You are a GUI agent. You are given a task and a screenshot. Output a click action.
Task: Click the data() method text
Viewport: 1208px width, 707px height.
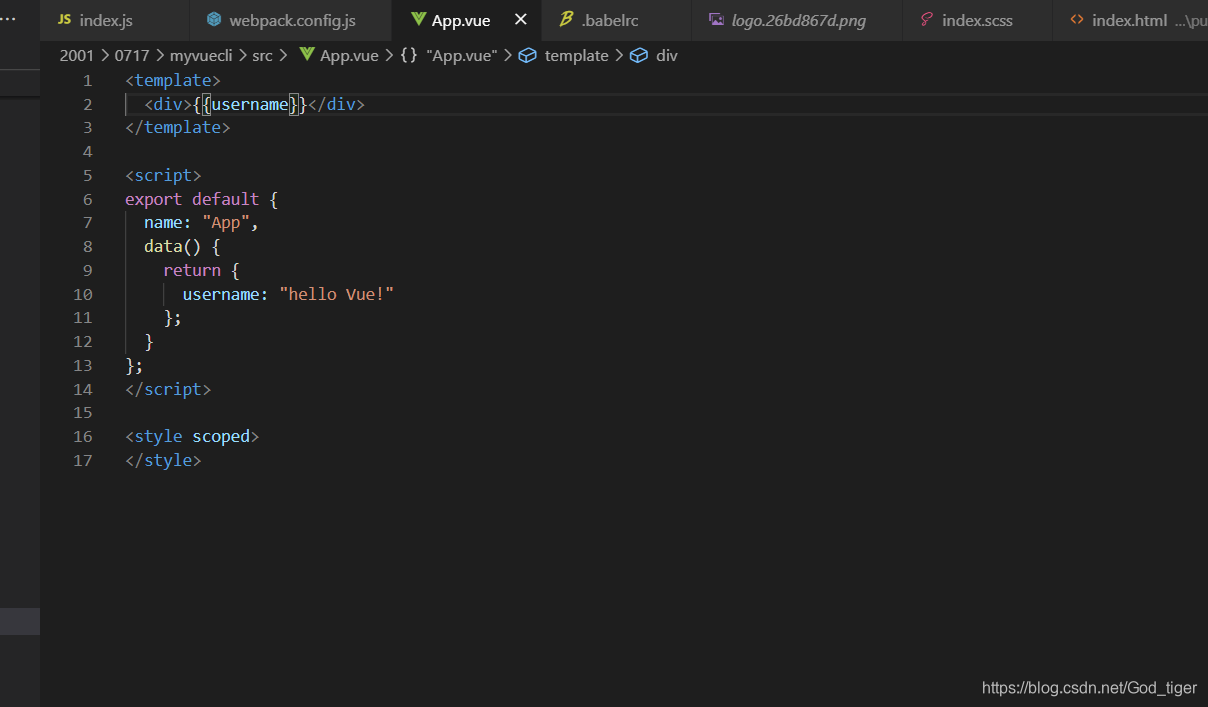coord(173,247)
